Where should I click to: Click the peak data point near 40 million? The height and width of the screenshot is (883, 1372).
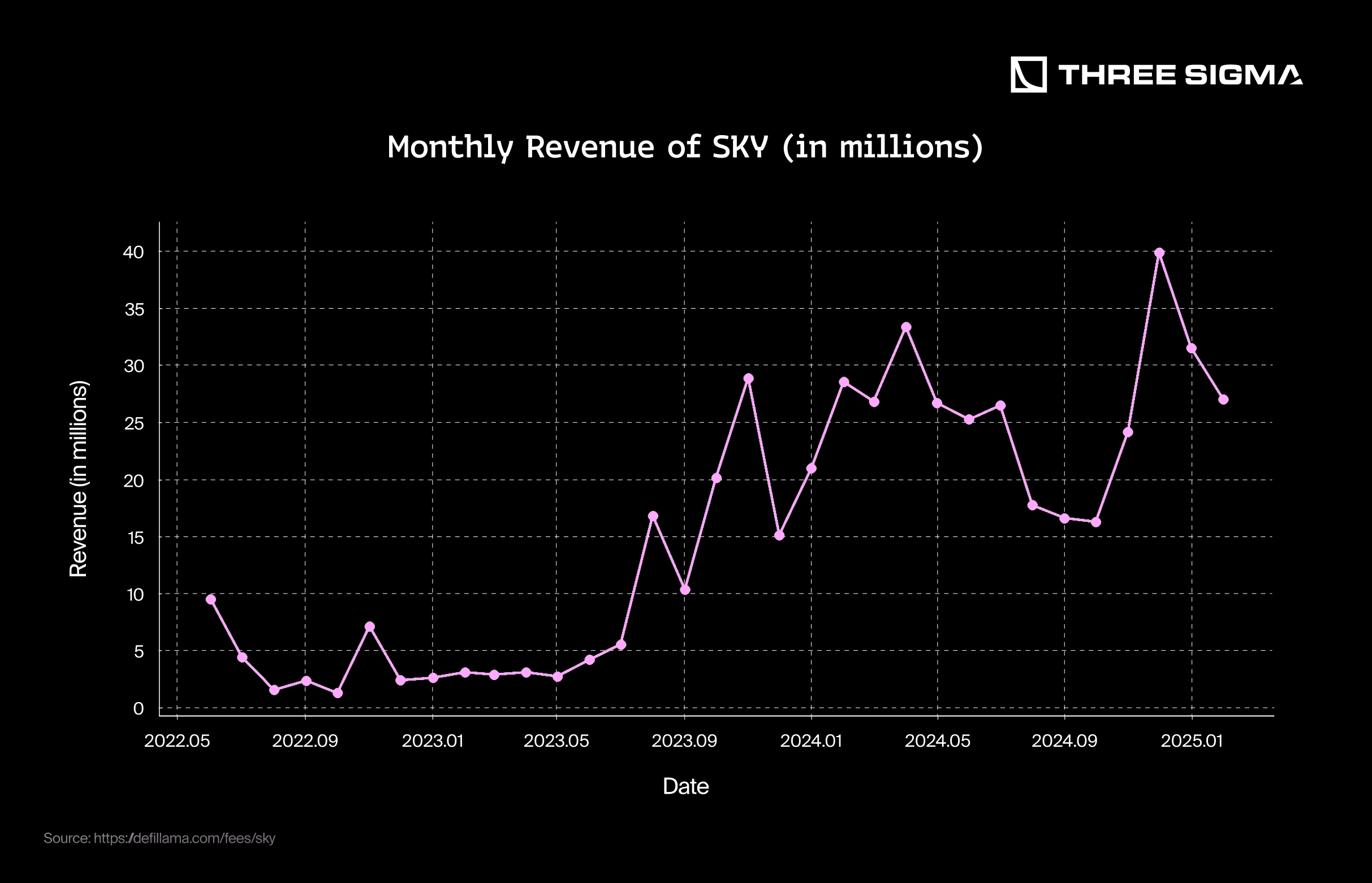coord(1159,253)
